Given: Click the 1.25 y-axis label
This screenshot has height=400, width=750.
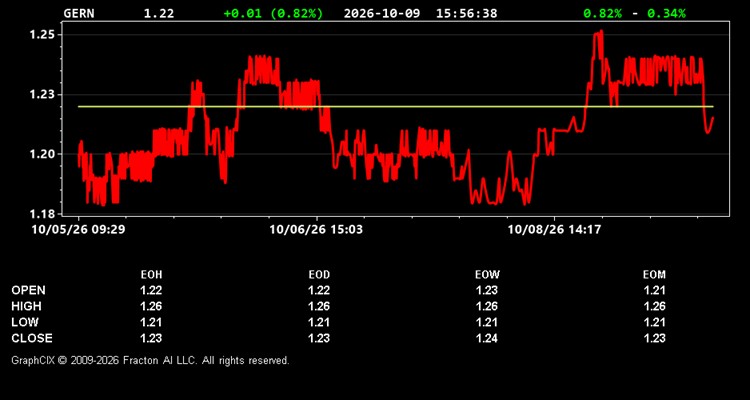Looking at the screenshot, I should pos(41,35).
